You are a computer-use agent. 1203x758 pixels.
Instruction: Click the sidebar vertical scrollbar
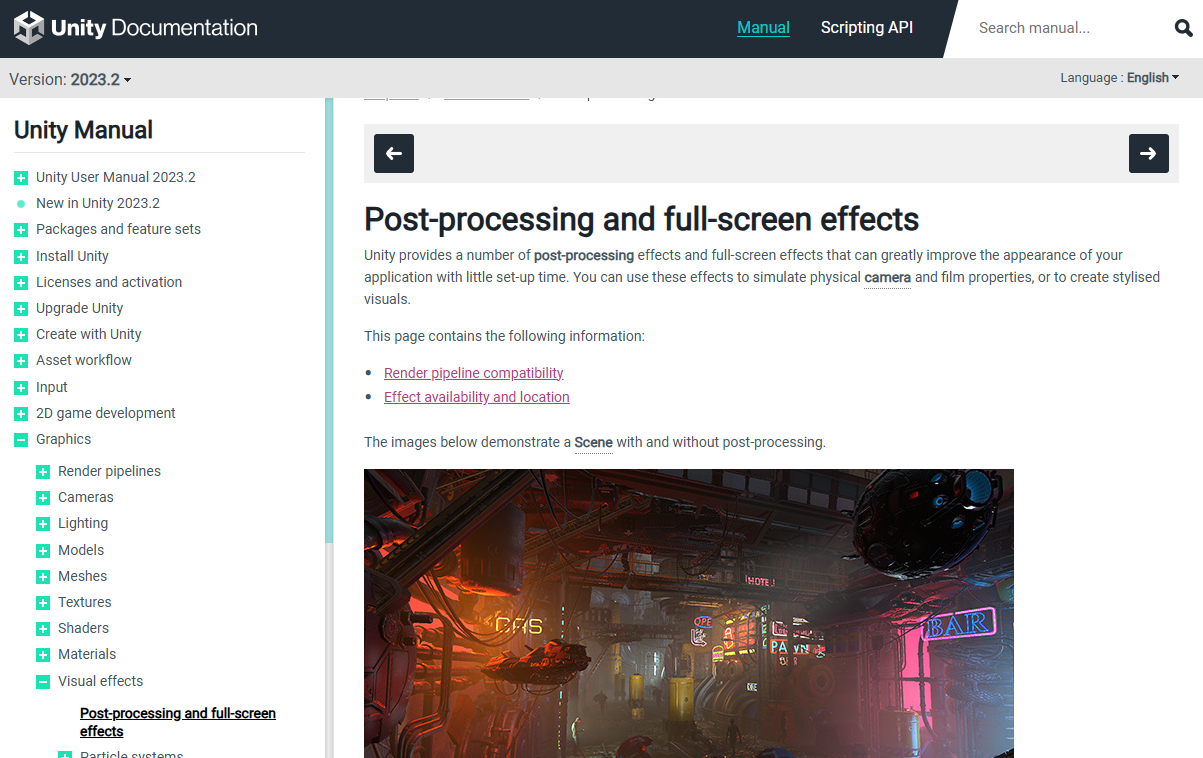click(x=329, y=320)
